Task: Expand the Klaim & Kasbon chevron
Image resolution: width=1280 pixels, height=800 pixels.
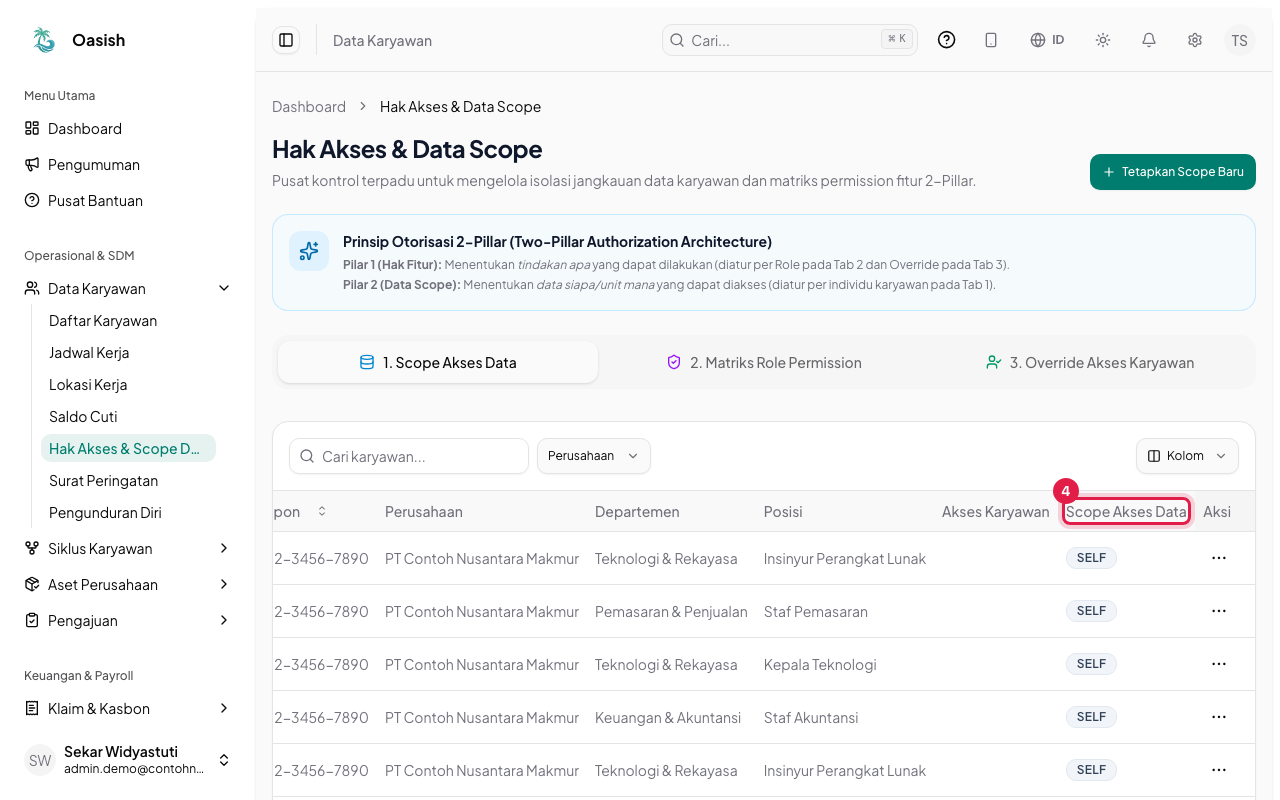Action: (224, 708)
